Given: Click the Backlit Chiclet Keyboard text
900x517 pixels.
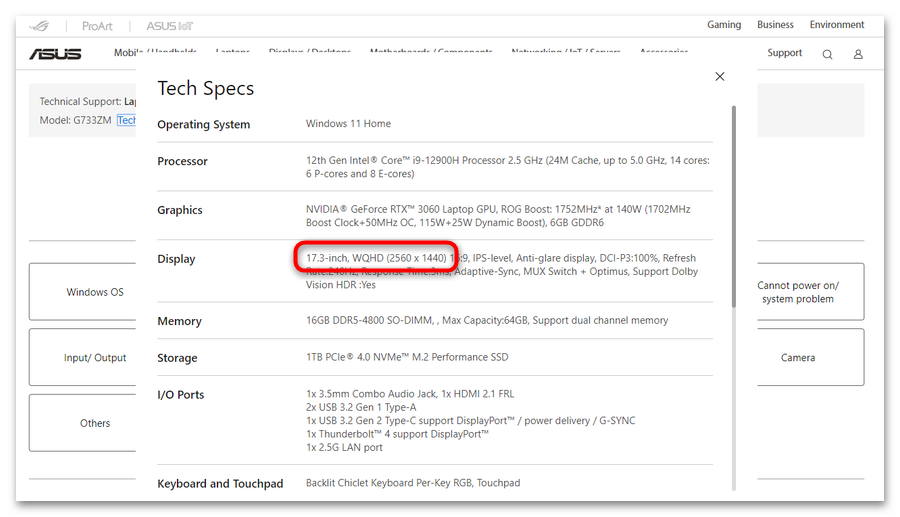Looking at the screenshot, I should [413, 483].
